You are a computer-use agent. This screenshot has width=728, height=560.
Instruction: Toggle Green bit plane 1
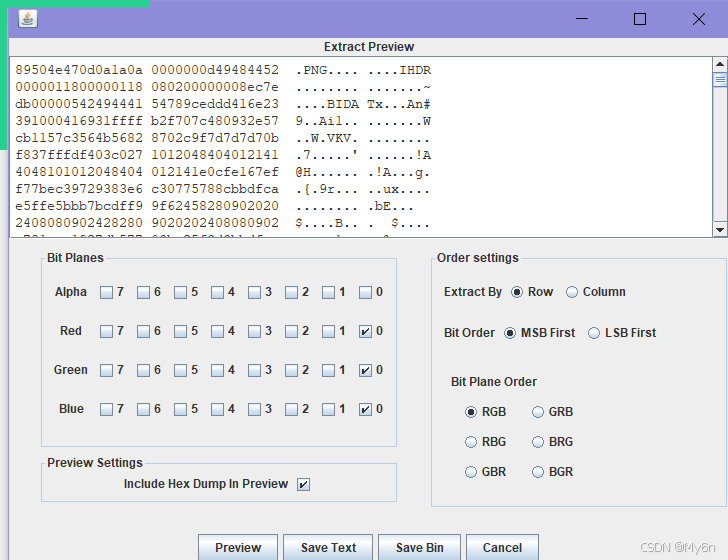coord(328,370)
